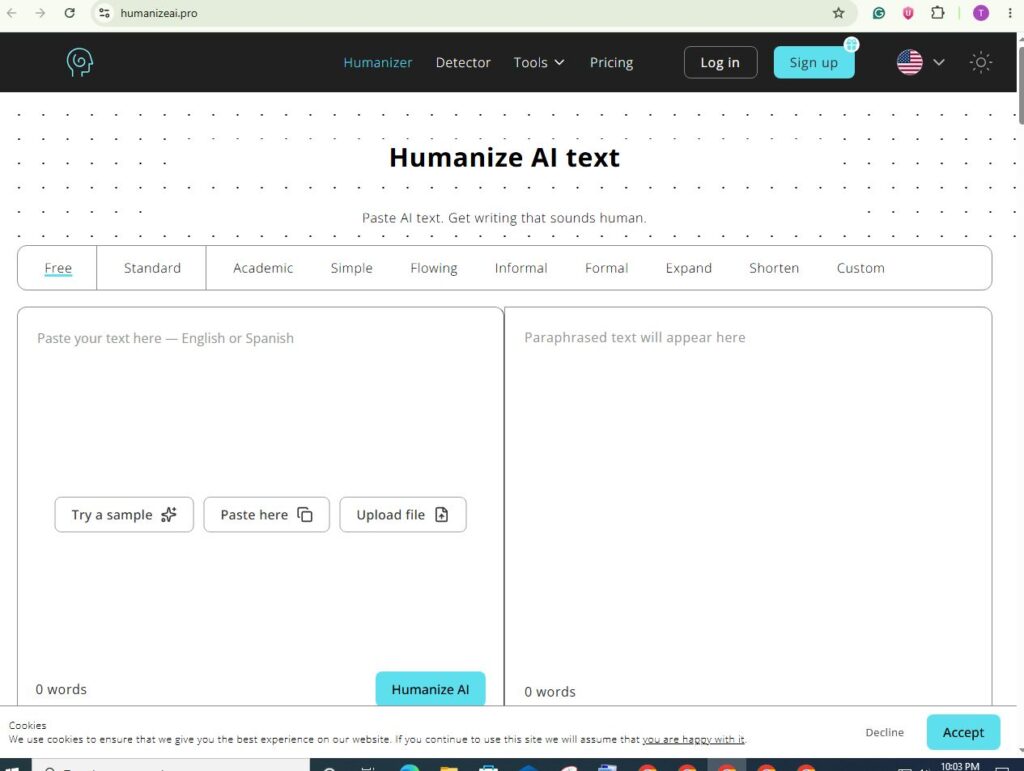Click the 'Paste AI text. Get writing' subtitle
The height and width of the screenshot is (771, 1024).
click(x=504, y=218)
